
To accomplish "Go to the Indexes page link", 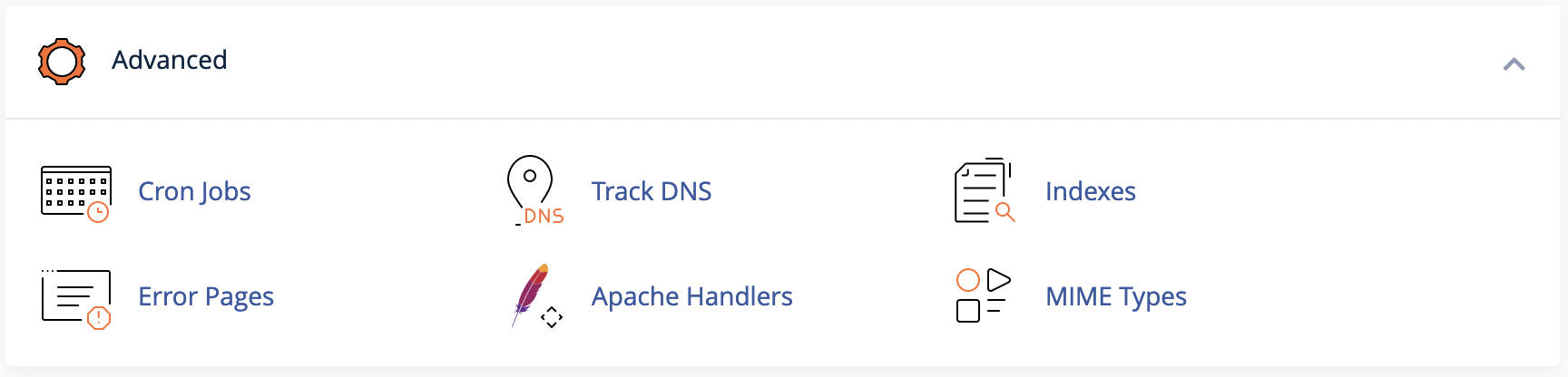I will pyautogui.click(x=1090, y=191).
